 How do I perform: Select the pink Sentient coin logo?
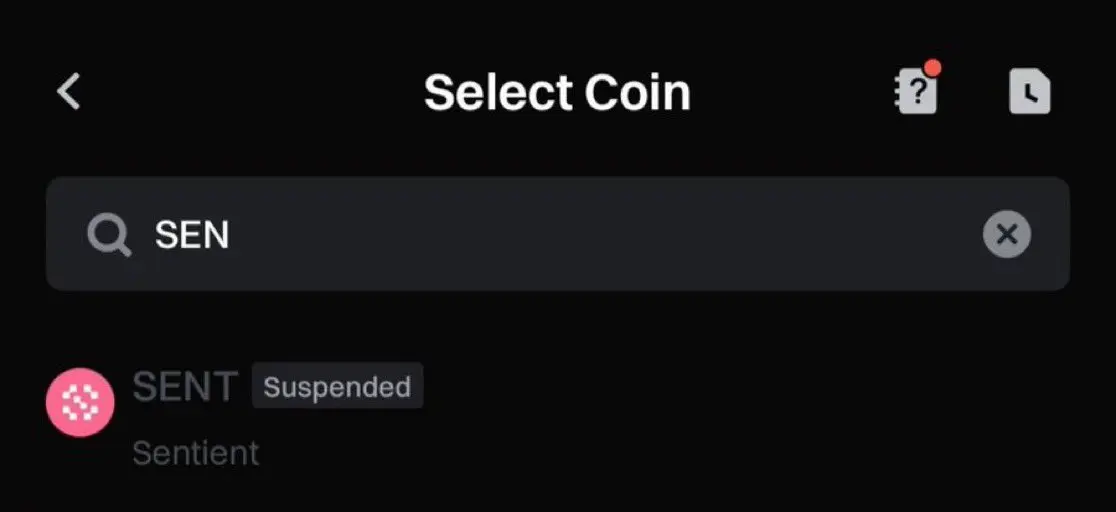pos(80,403)
